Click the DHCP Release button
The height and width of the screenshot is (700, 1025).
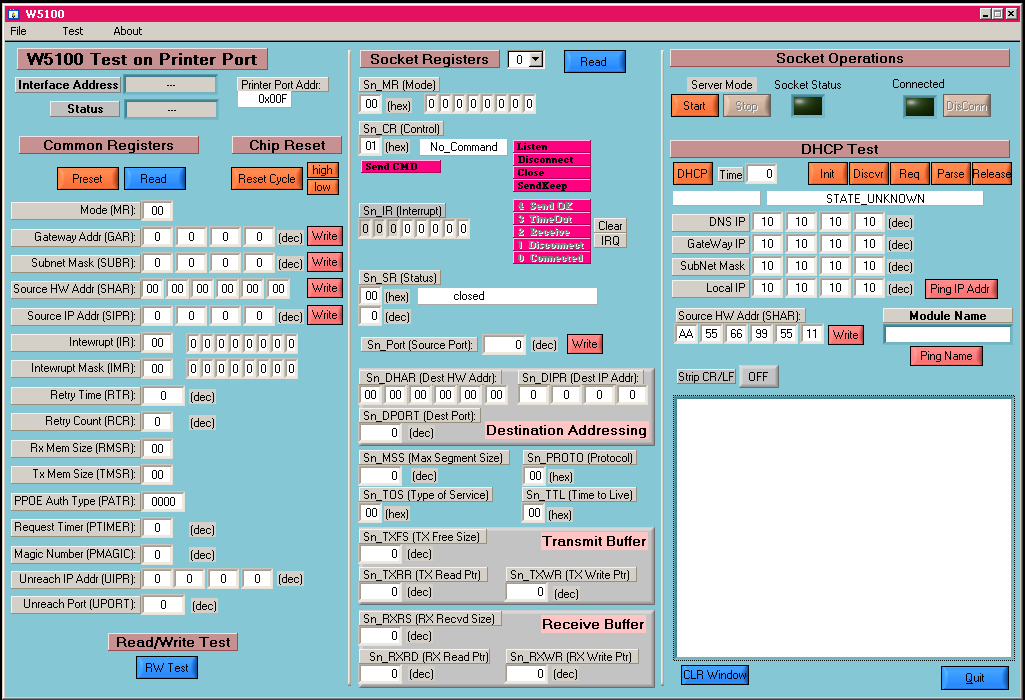coord(992,174)
